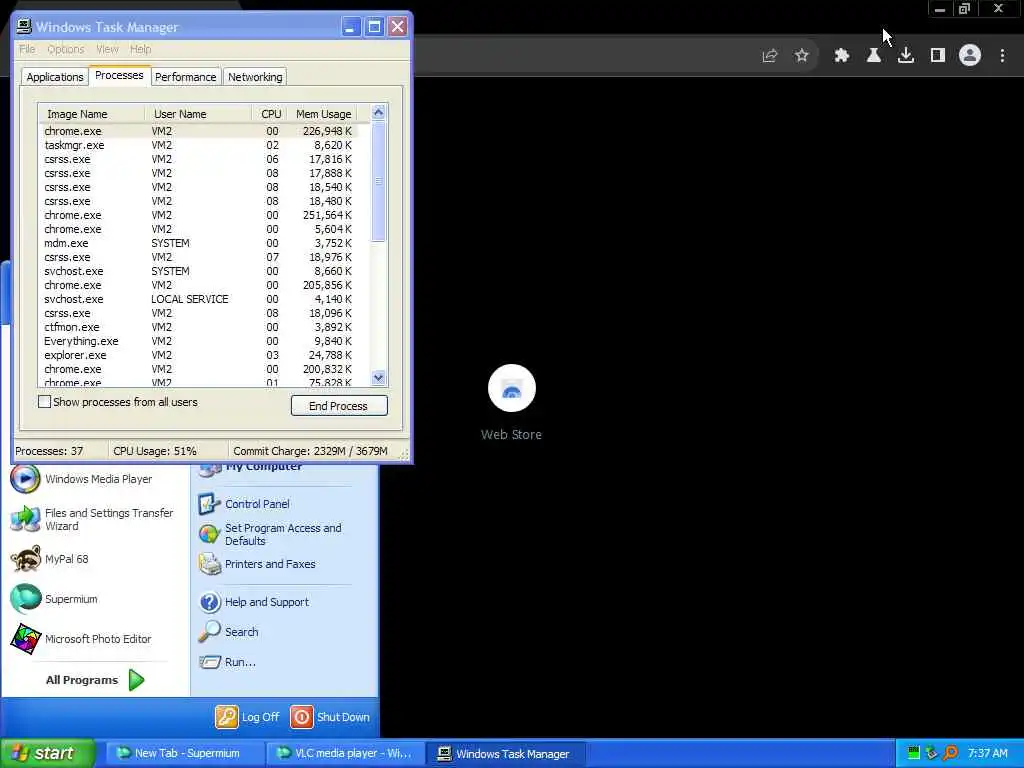Open Help and Support
The width and height of the screenshot is (1024, 768).
[x=253, y=601]
